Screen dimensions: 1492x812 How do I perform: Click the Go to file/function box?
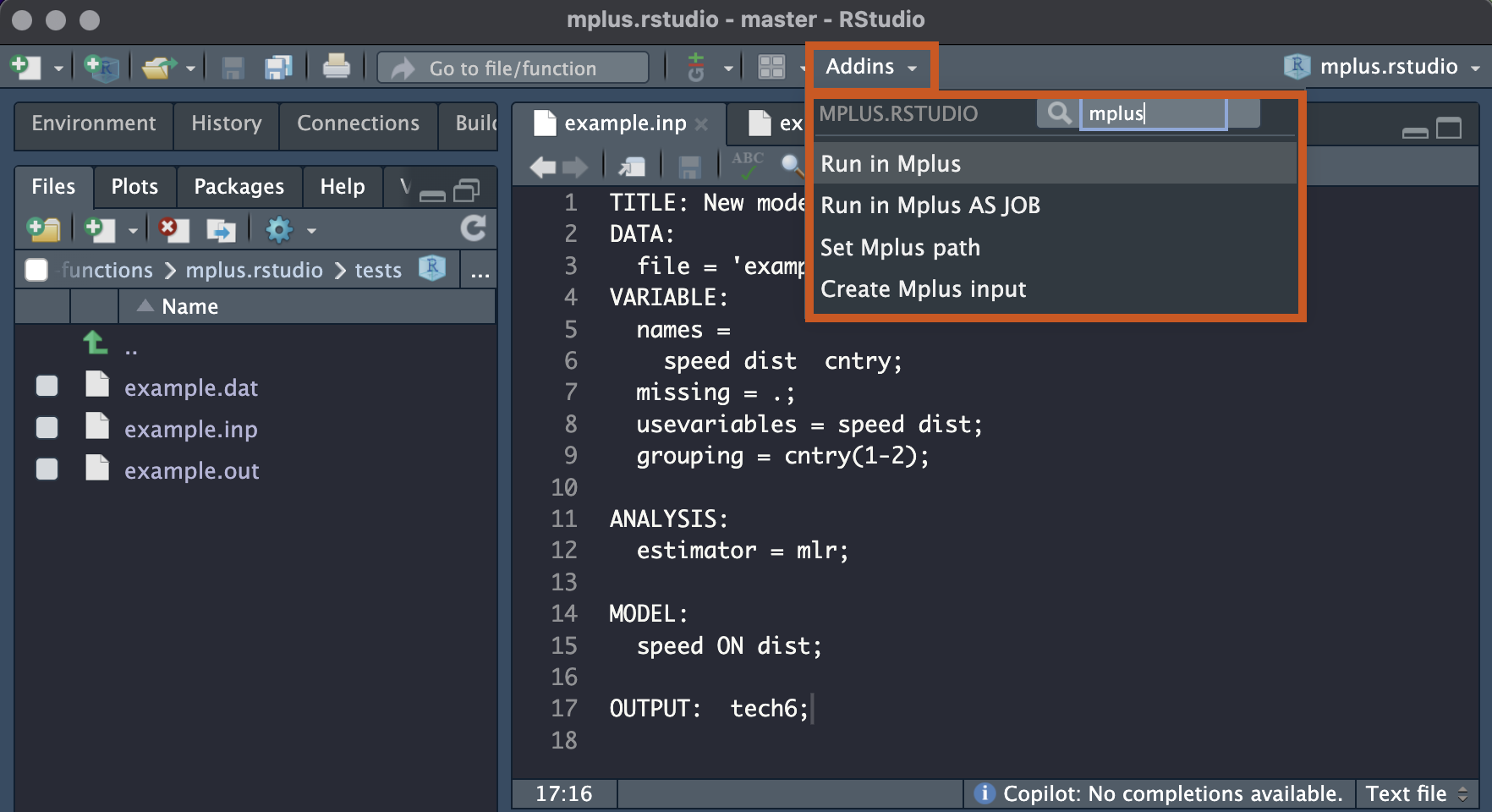pyautogui.click(x=513, y=68)
